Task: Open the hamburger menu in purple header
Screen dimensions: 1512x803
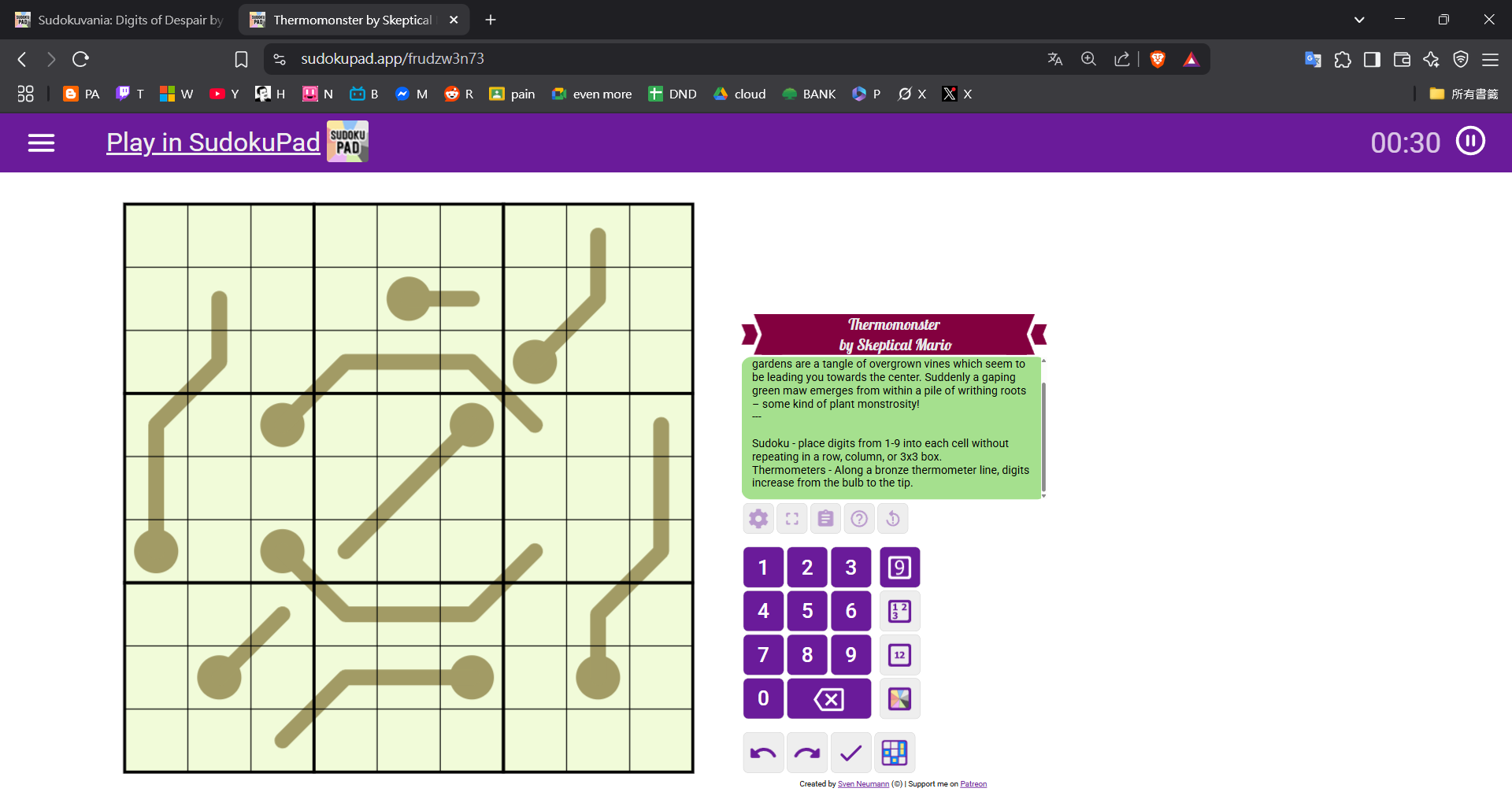Action: tap(41, 142)
